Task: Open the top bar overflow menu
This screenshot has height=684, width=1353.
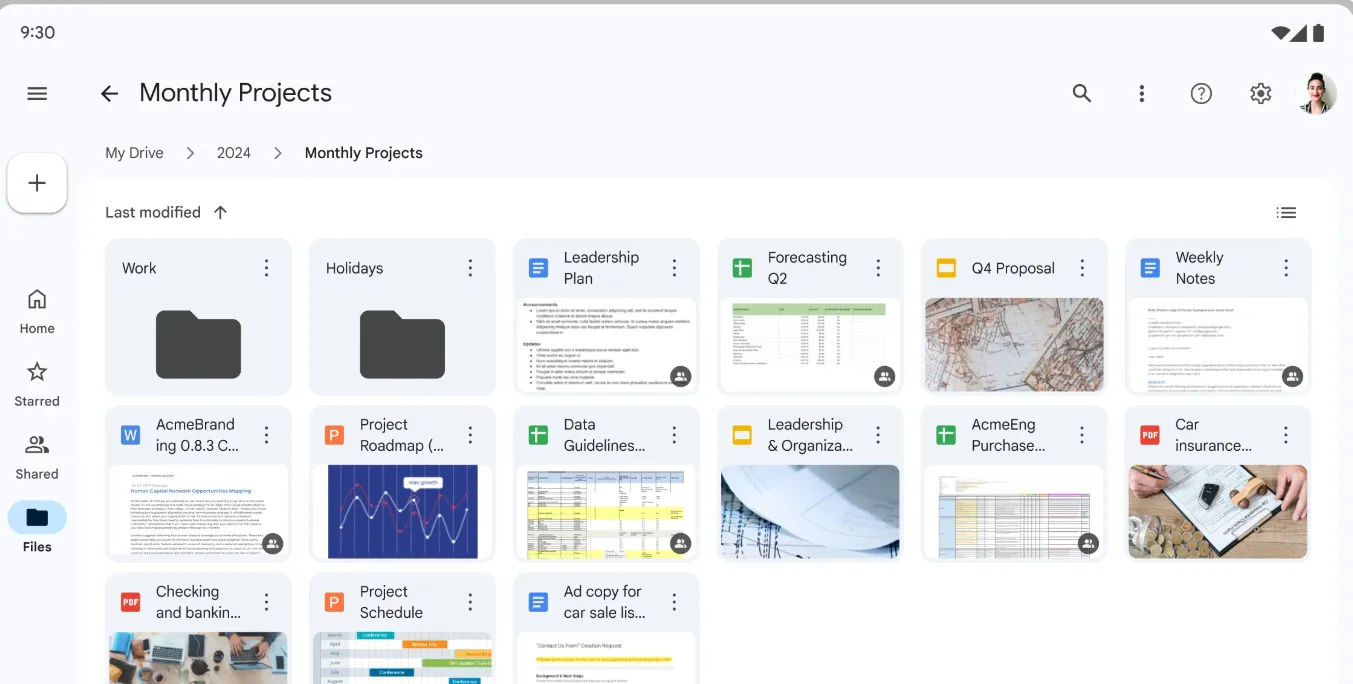Action: [1141, 93]
